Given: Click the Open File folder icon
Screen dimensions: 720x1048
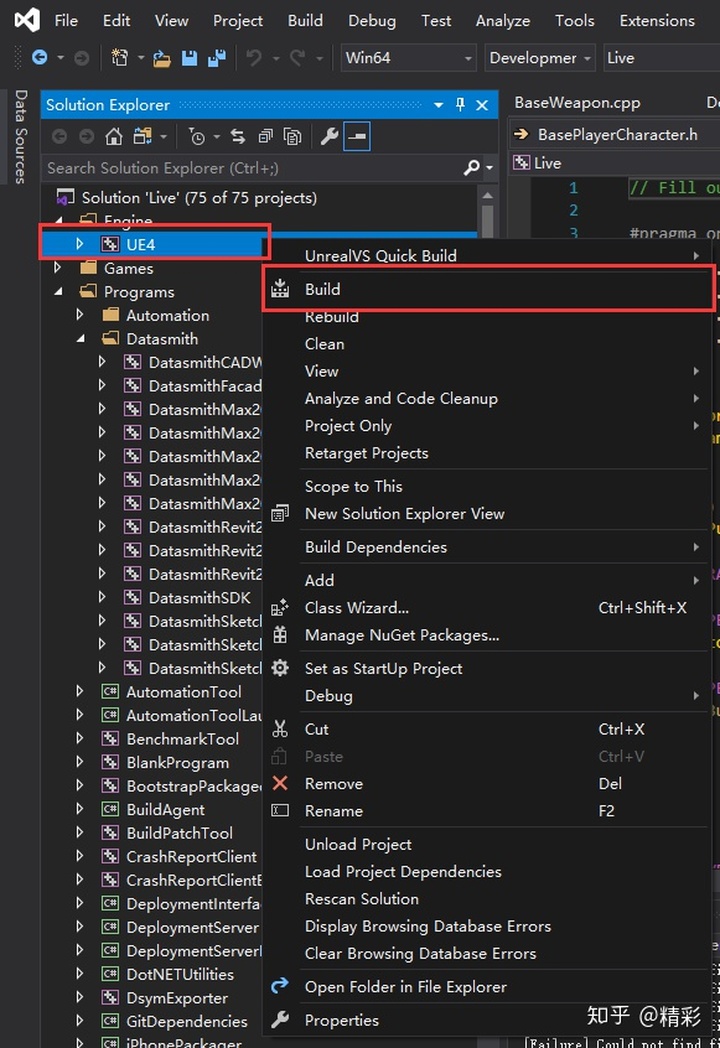Looking at the screenshot, I should tap(162, 59).
